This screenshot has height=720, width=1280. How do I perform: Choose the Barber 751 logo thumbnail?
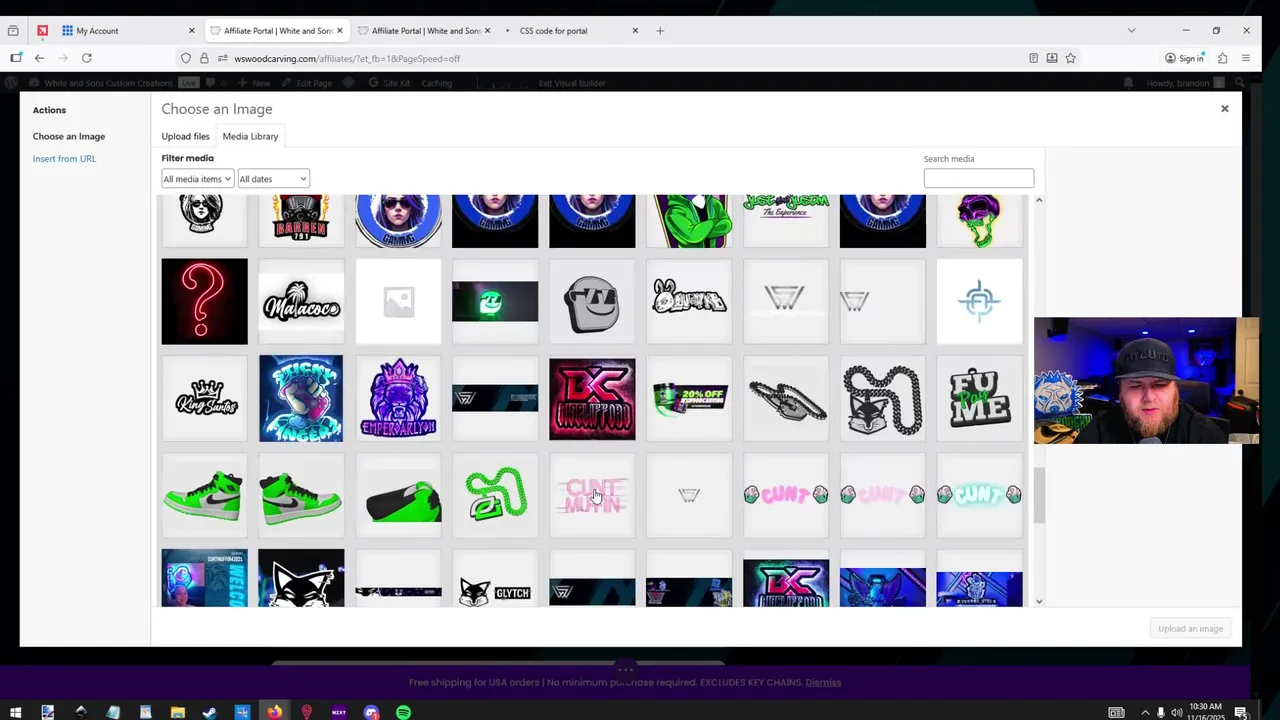point(301,221)
